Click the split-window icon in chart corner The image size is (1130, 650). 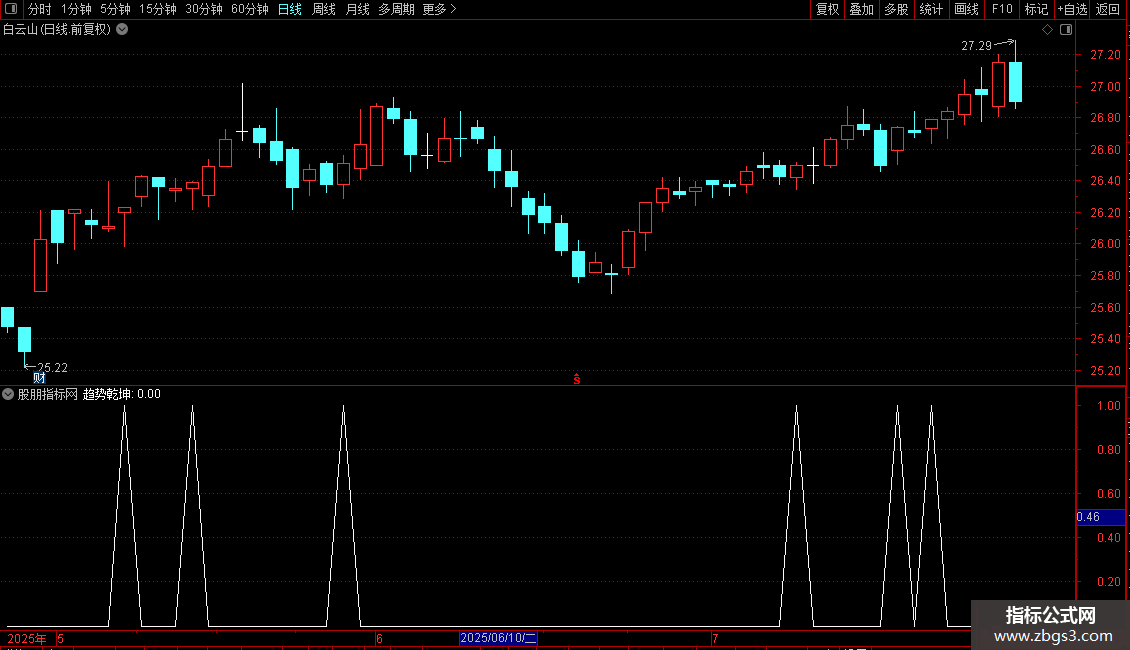(1066, 30)
